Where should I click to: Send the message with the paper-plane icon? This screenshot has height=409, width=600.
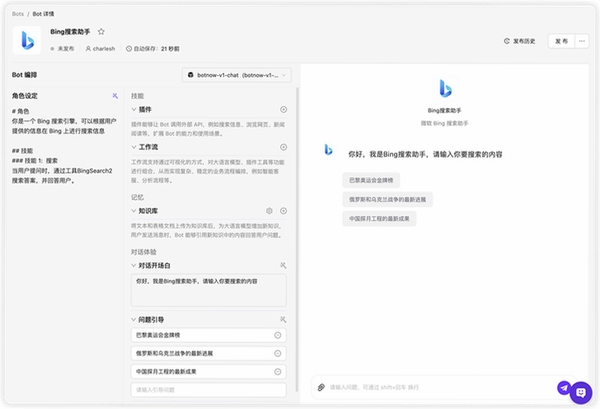coord(564,388)
